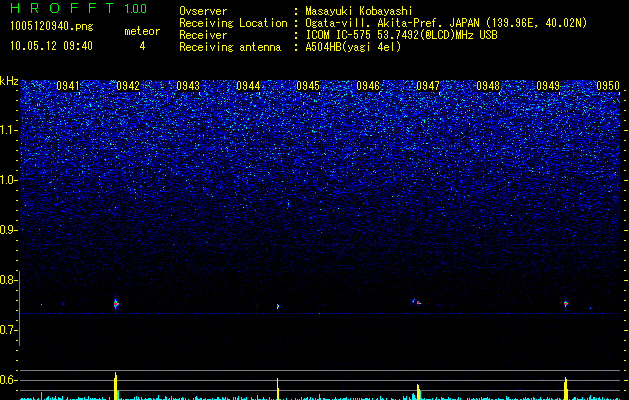The height and width of the screenshot is (400, 629).
Task: Click the Receiving Location label
Action: (x=233, y=23)
